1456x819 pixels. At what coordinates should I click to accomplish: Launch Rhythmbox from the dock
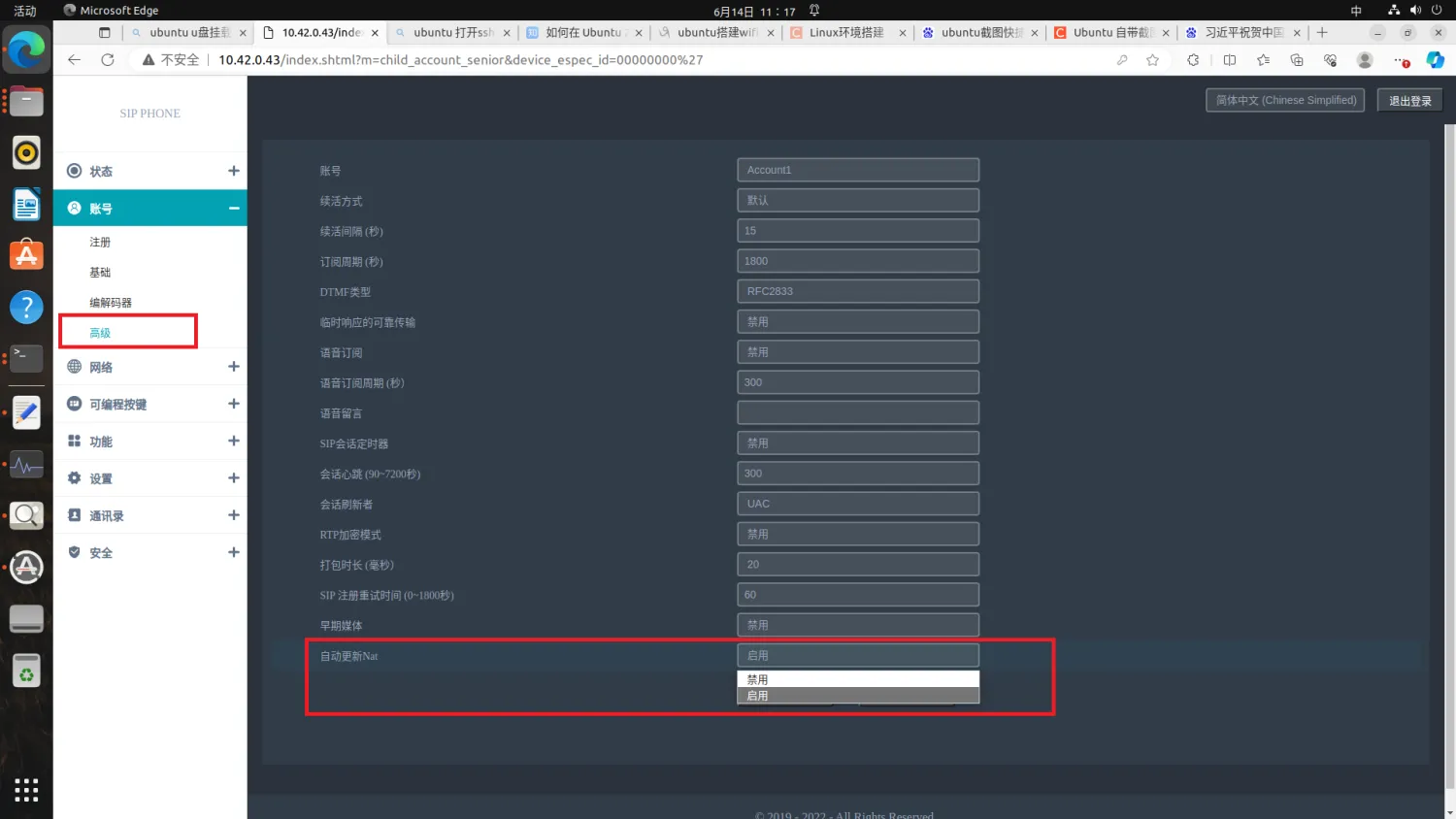click(26, 152)
